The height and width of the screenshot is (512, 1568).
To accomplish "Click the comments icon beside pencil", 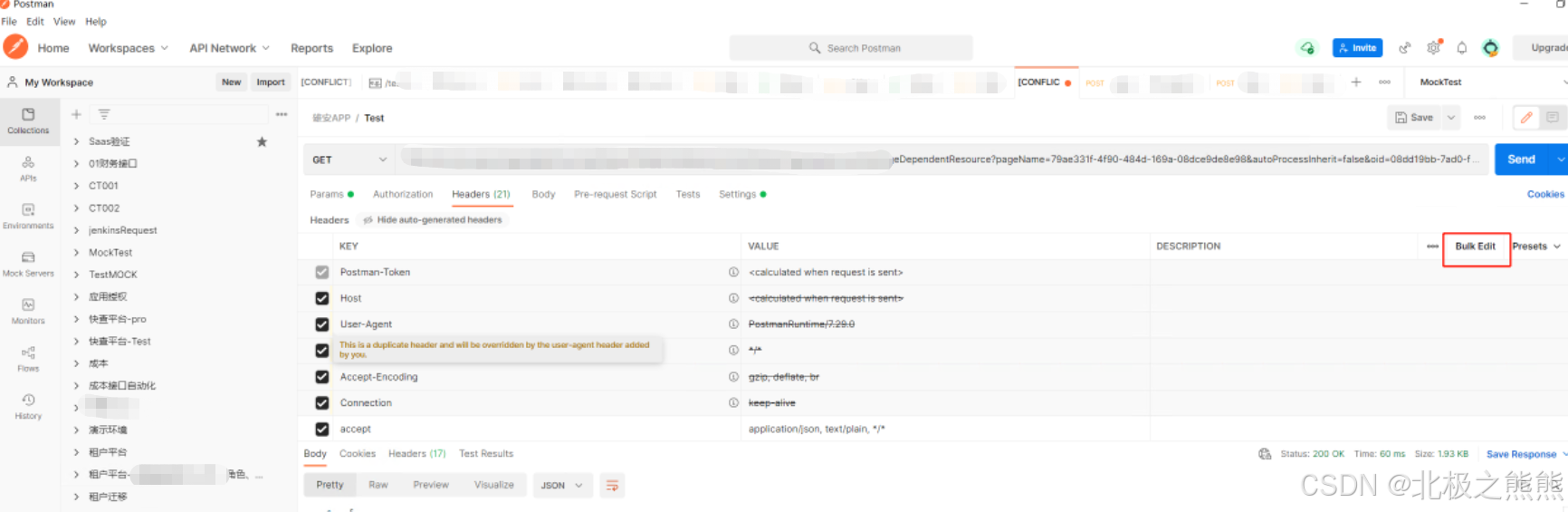I will point(1553,117).
